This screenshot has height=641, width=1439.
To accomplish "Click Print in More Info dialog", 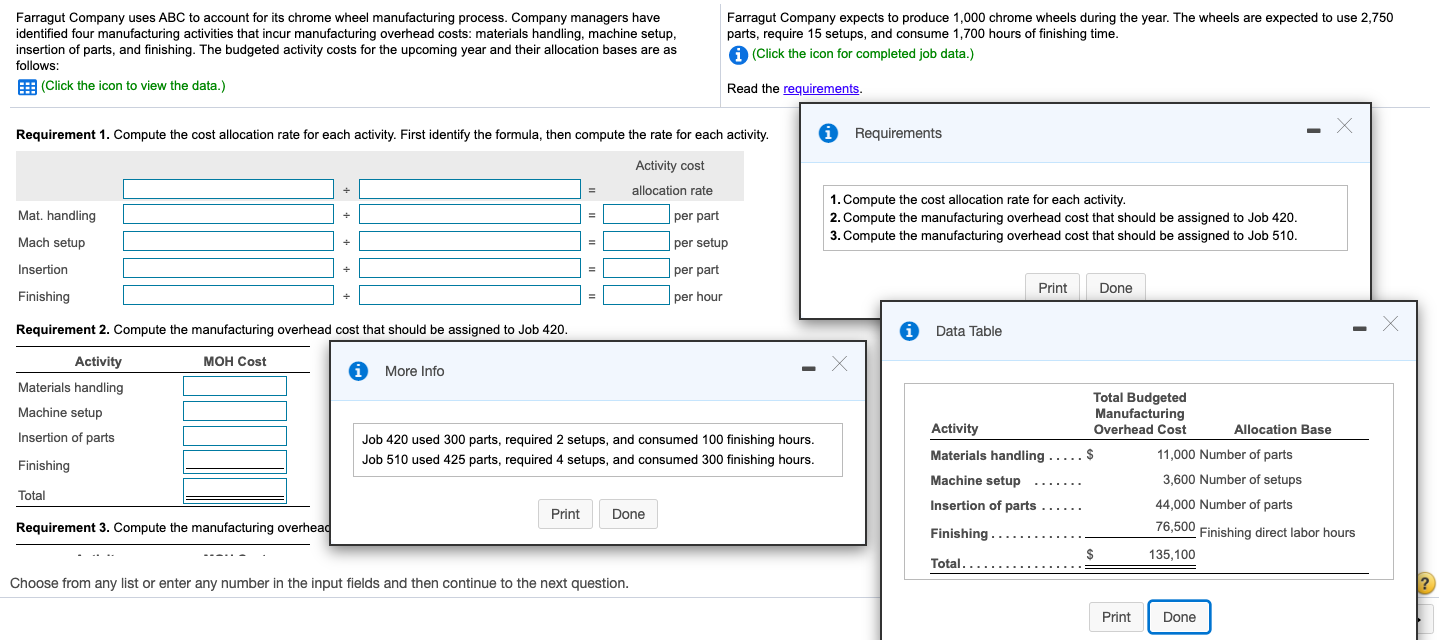I will [565, 514].
